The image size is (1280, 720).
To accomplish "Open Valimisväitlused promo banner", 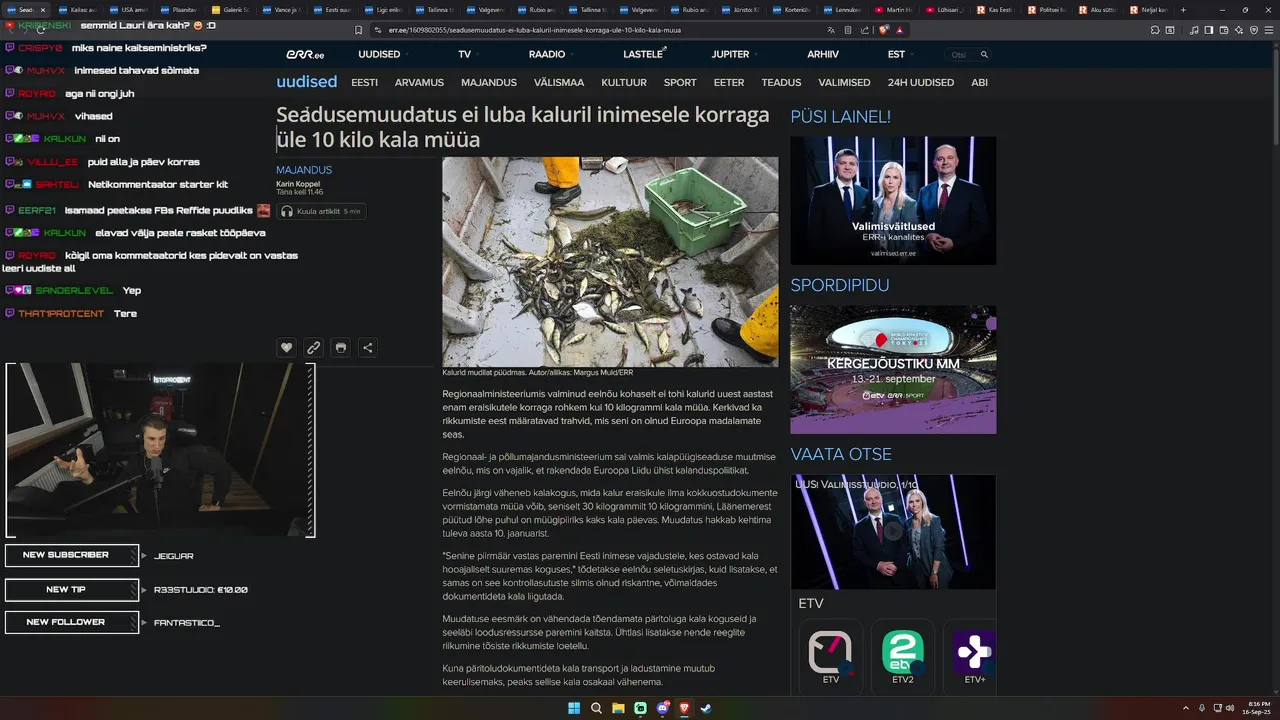I will click(893, 201).
